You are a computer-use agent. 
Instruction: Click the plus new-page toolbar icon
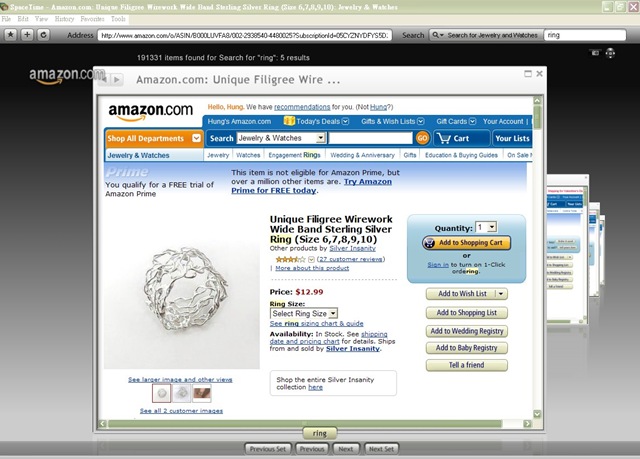pos(27,35)
